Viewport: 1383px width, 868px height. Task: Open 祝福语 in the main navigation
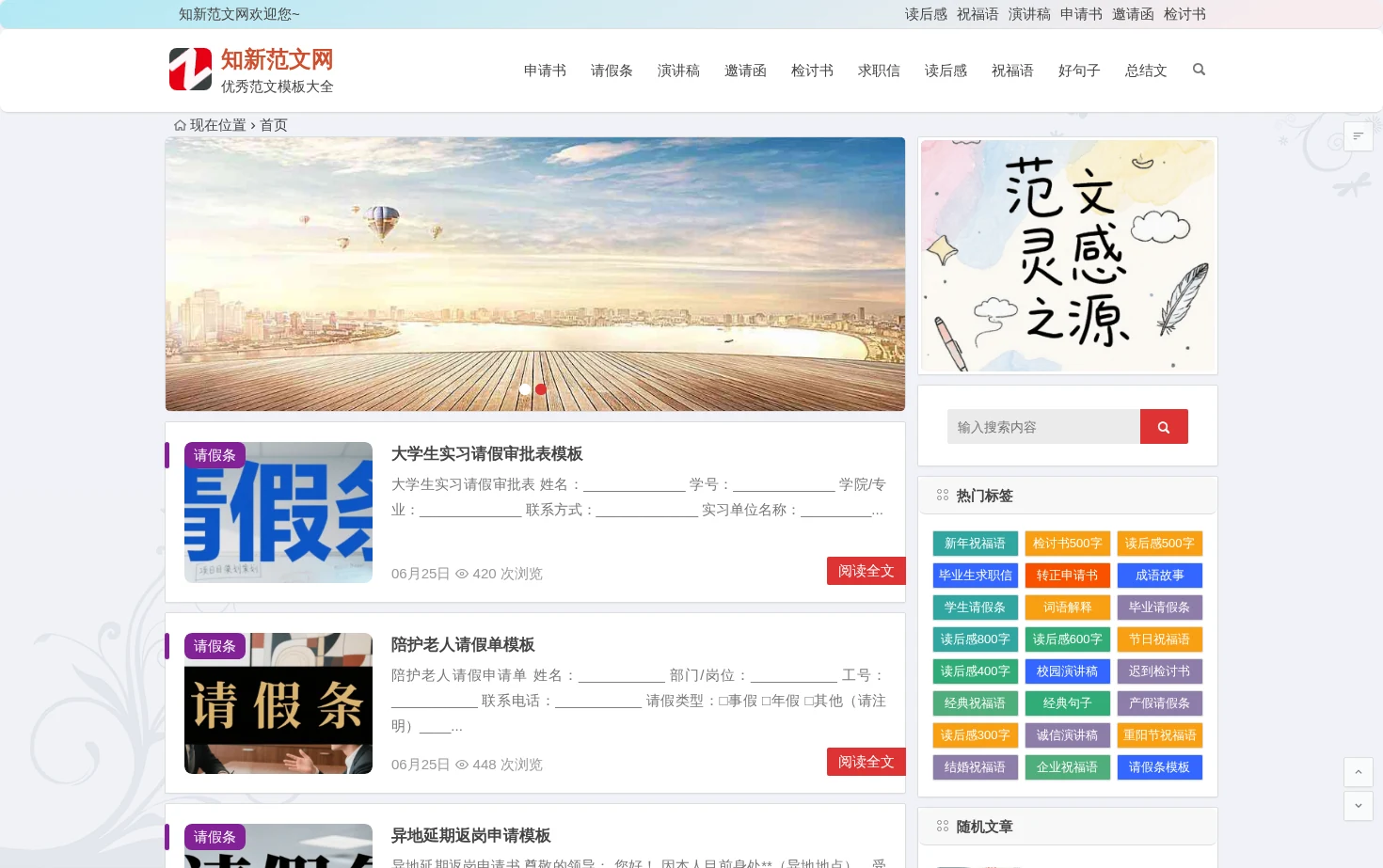[1012, 71]
